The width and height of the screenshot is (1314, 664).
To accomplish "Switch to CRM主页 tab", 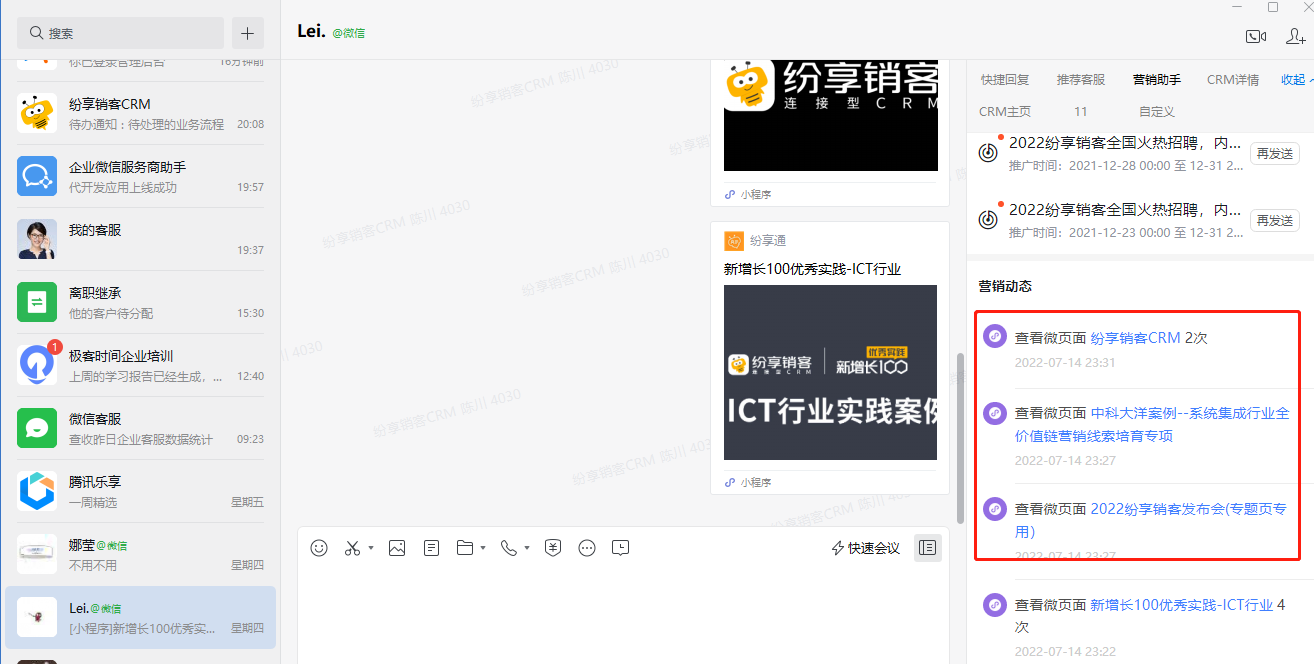I will pyautogui.click(x=1005, y=112).
